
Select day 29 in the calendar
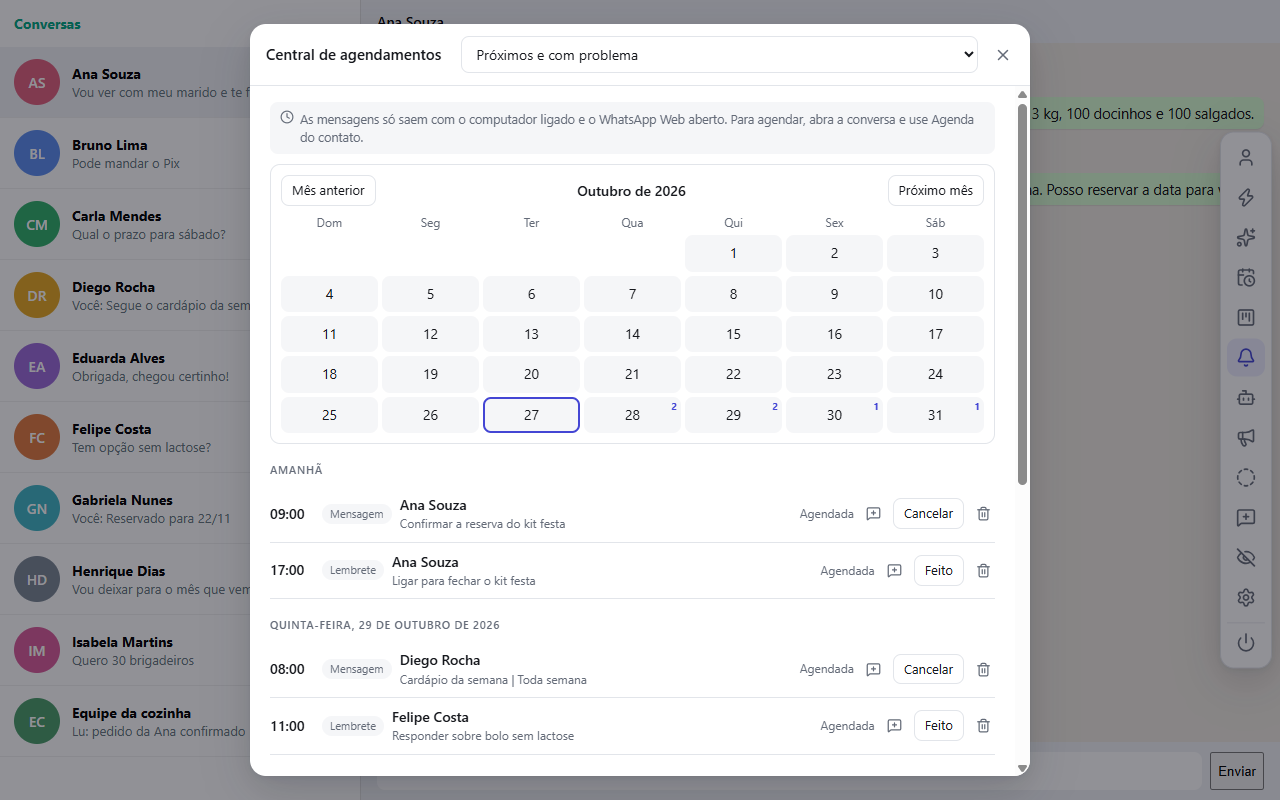point(733,415)
